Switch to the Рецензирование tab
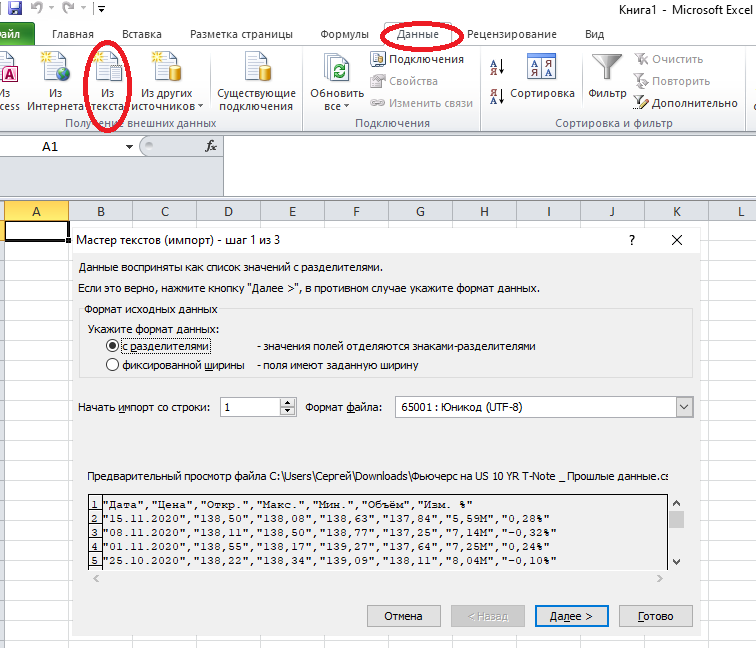The image size is (756, 648). coord(512,34)
